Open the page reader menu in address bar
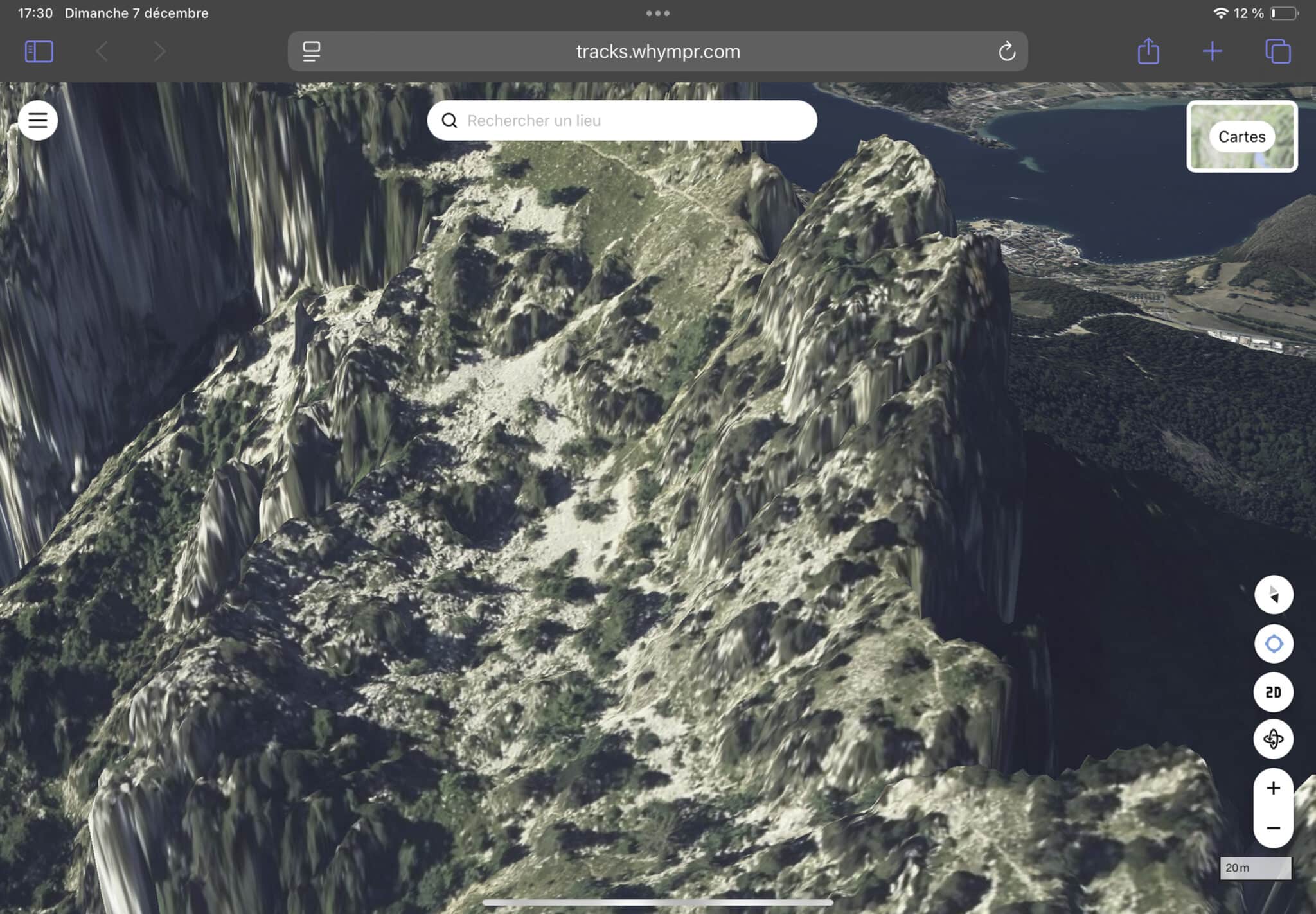The width and height of the screenshot is (1316, 914). tap(312, 51)
